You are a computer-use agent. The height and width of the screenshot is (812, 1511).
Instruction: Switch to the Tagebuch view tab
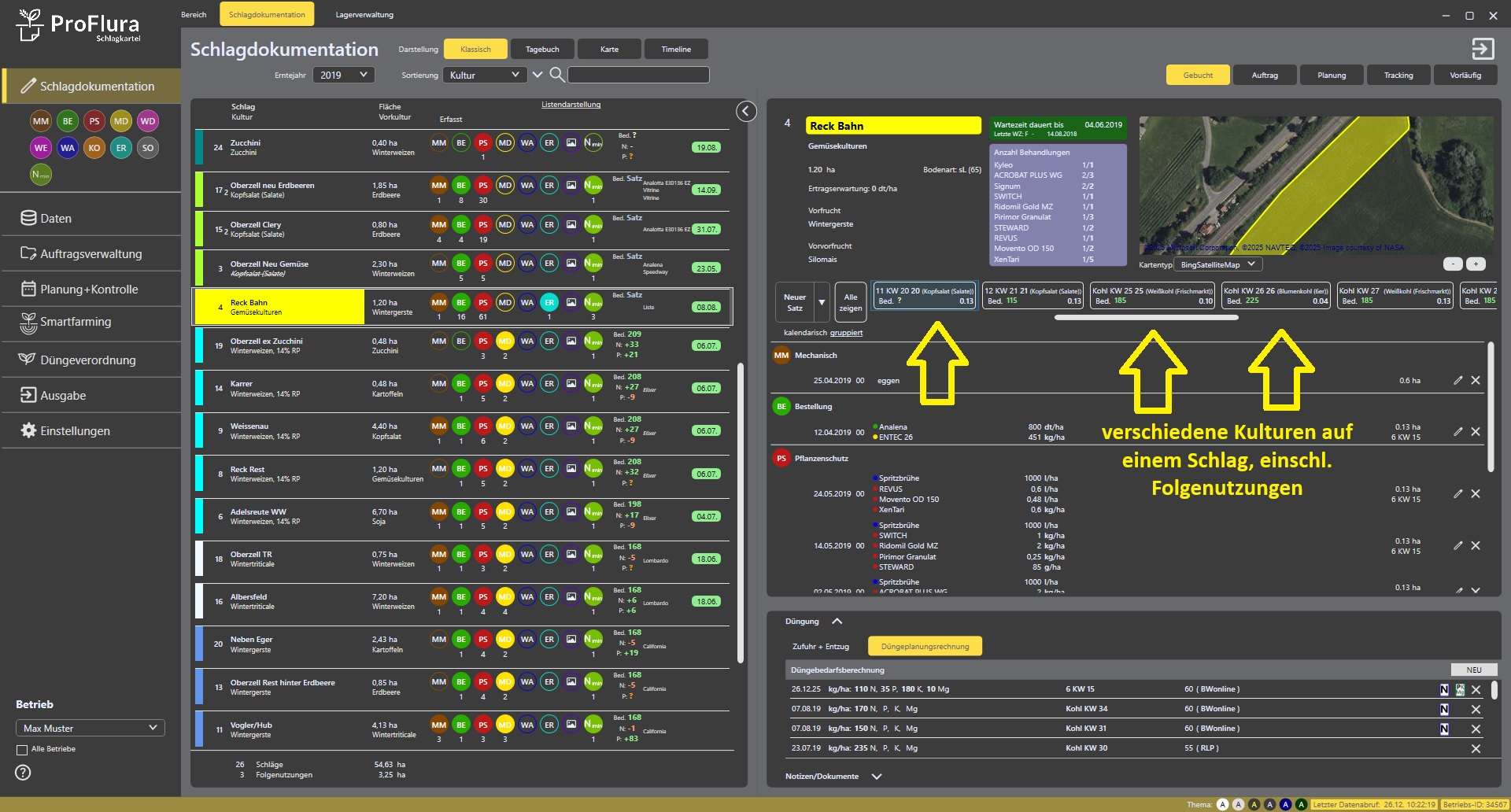[542, 50]
